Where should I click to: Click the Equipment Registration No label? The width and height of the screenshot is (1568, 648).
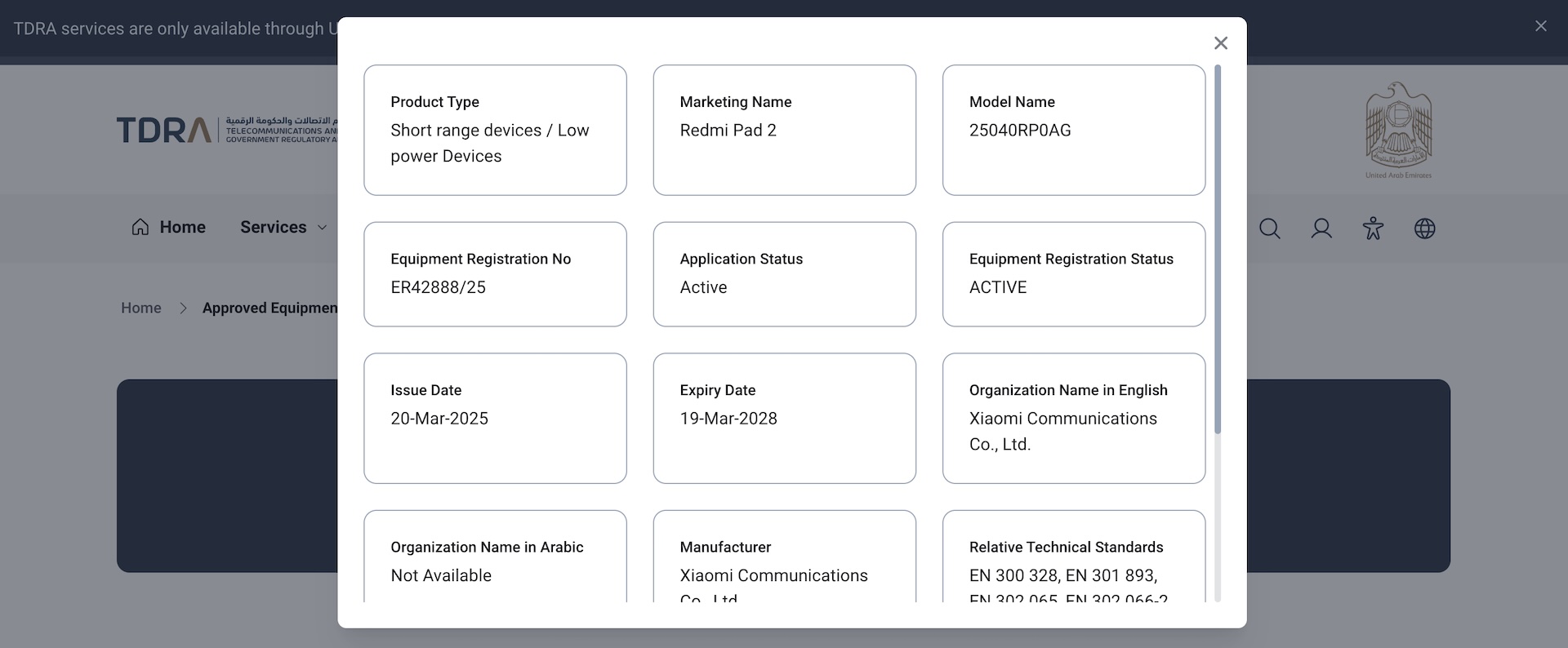pyautogui.click(x=480, y=259)
